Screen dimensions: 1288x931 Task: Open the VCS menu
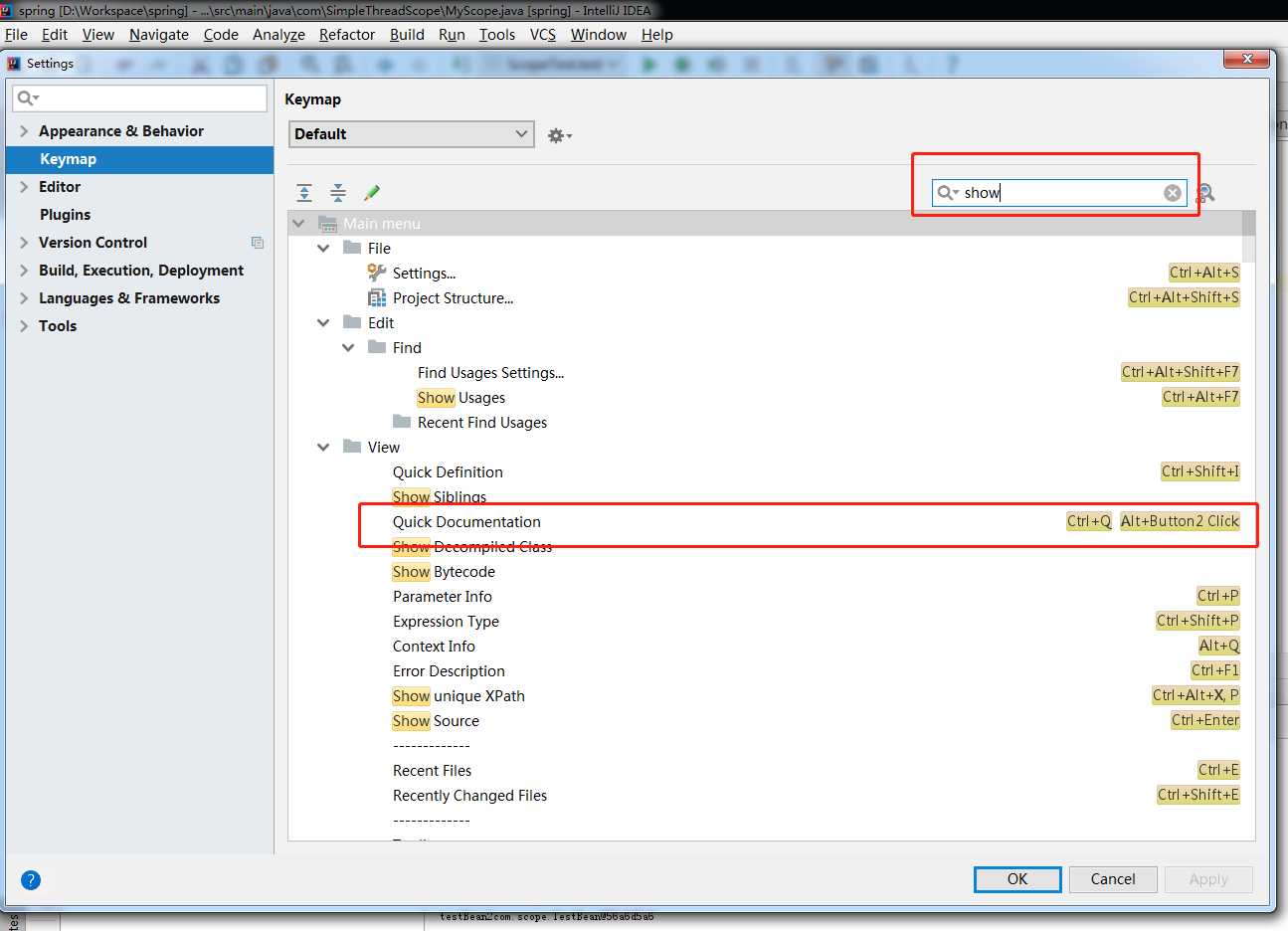point(543,34)
